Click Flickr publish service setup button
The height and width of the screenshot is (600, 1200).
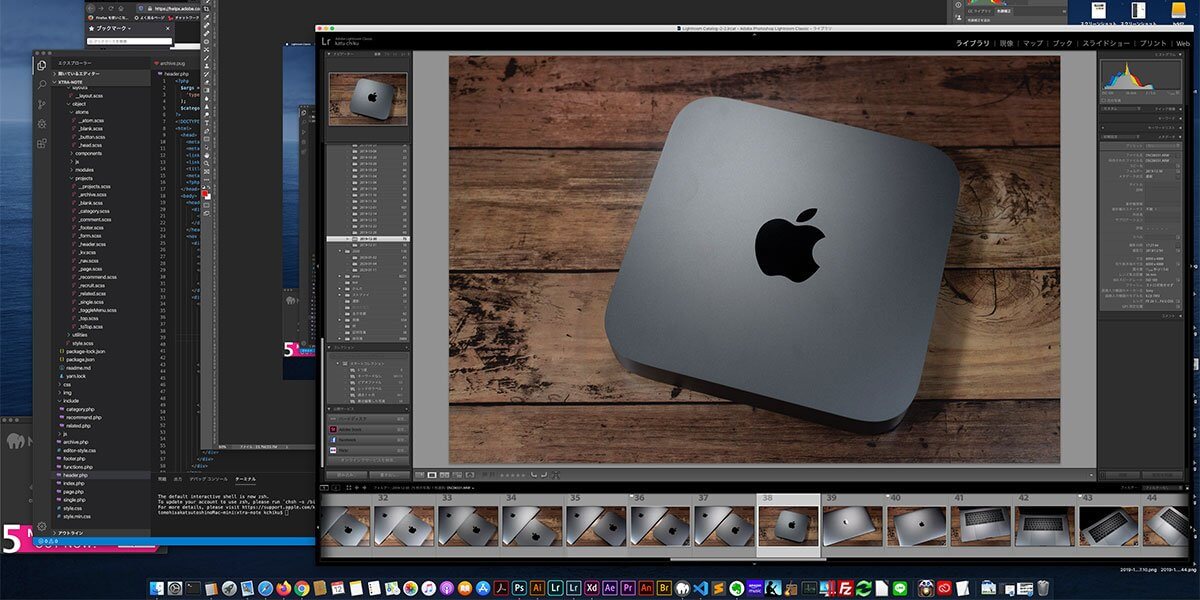[x=401, y=451]
